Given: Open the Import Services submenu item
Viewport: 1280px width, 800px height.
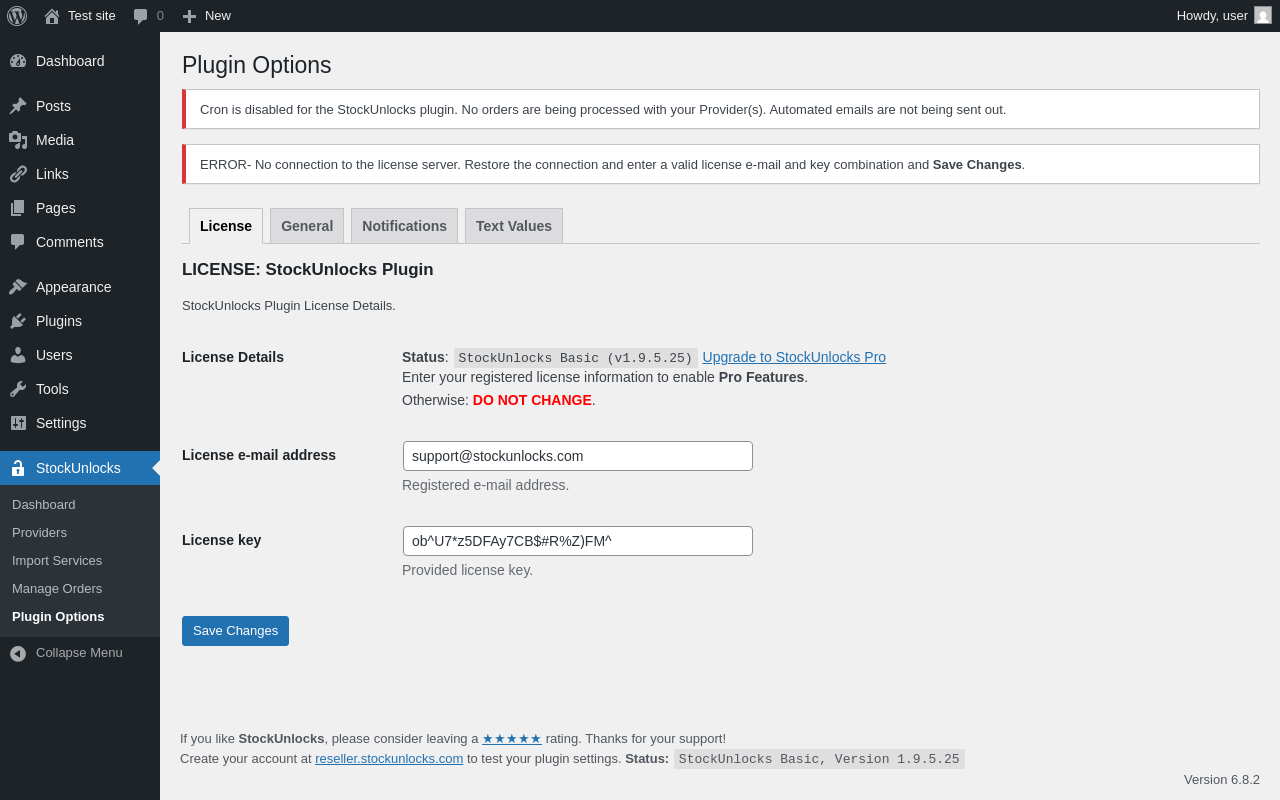Looking at the screenshot, I should point(57,560).
